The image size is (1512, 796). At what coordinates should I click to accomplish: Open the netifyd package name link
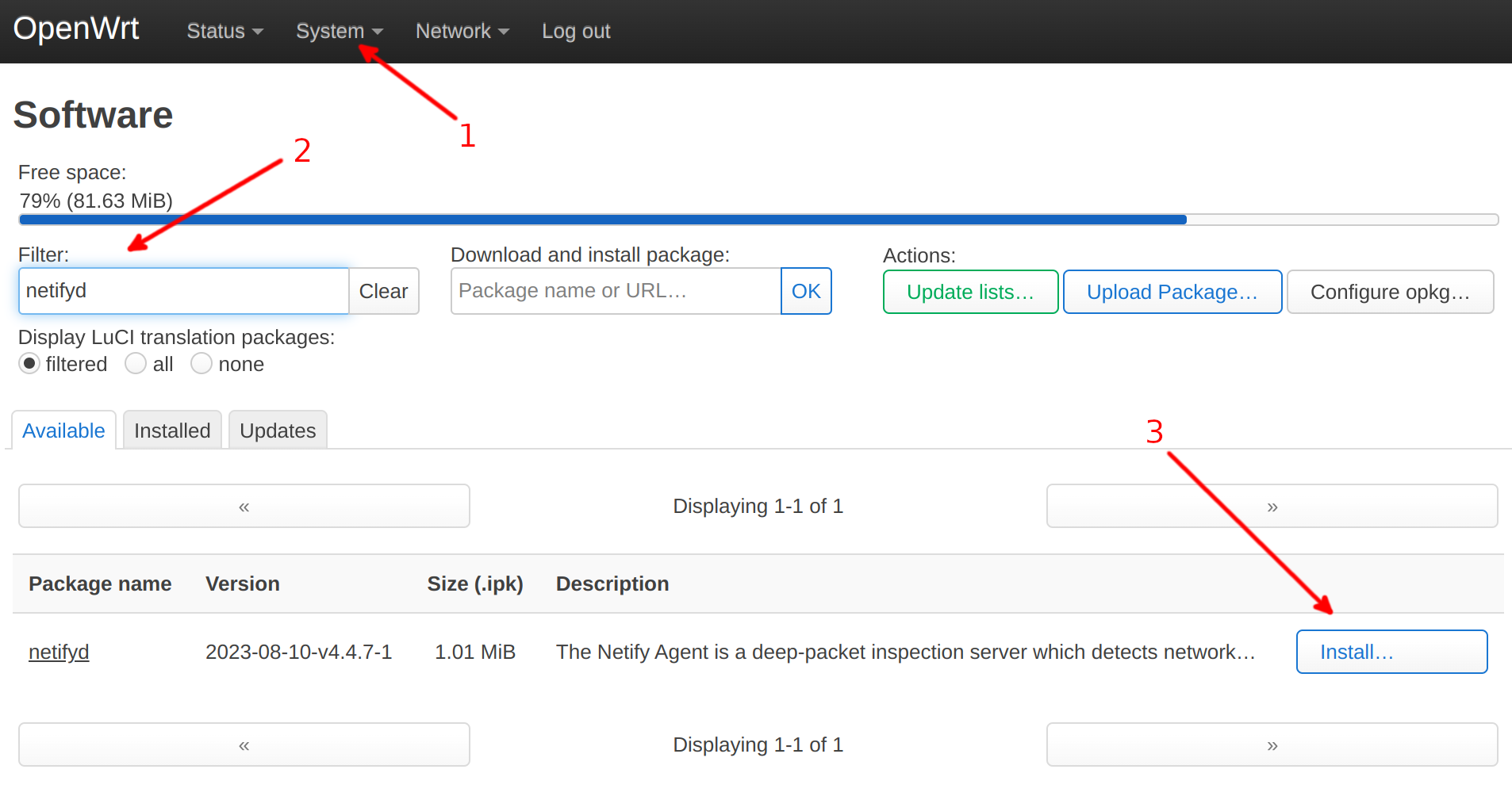click(x=59, y=652)
